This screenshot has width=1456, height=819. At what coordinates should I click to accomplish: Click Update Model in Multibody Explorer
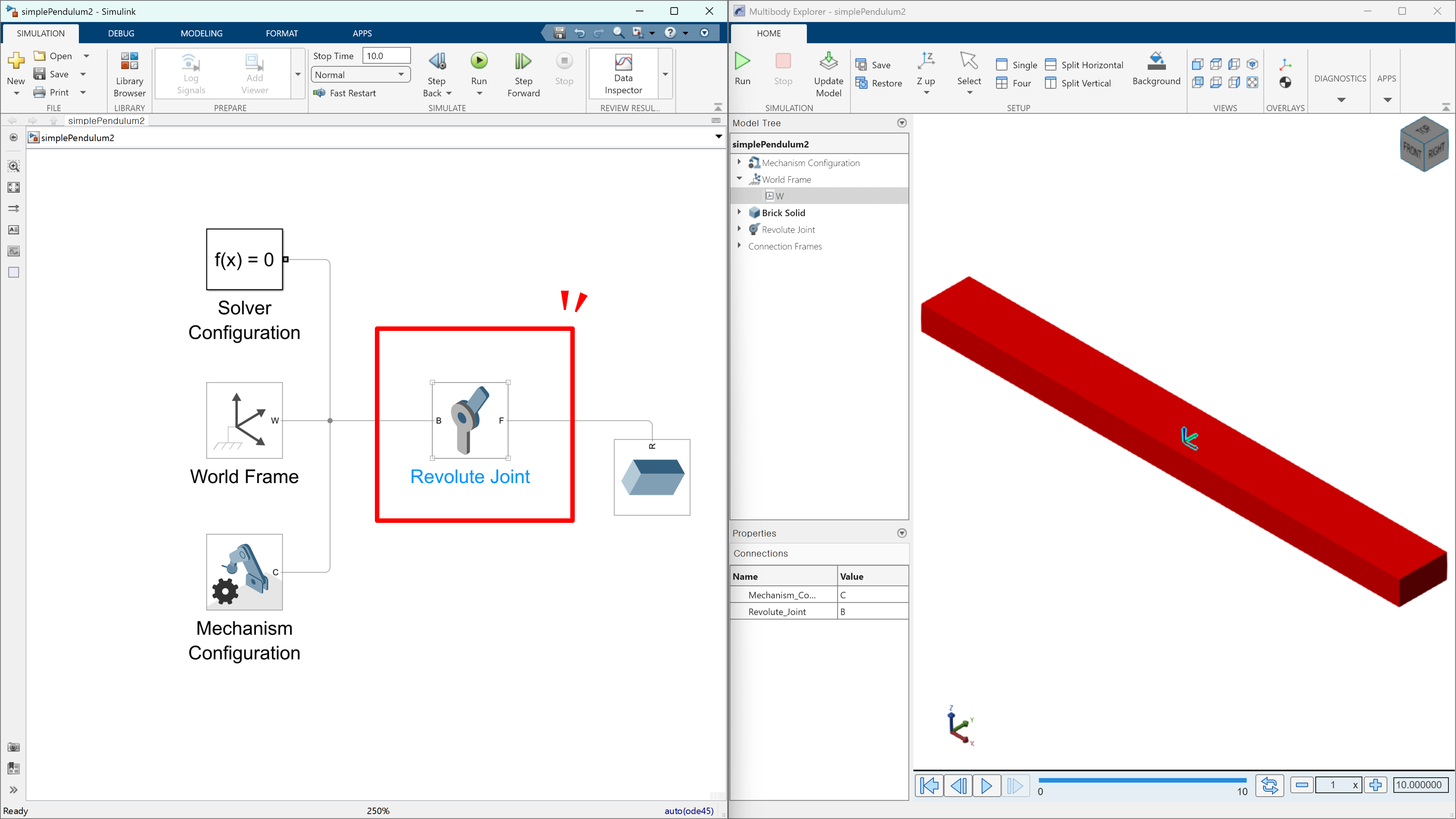(x=828, y=73)
